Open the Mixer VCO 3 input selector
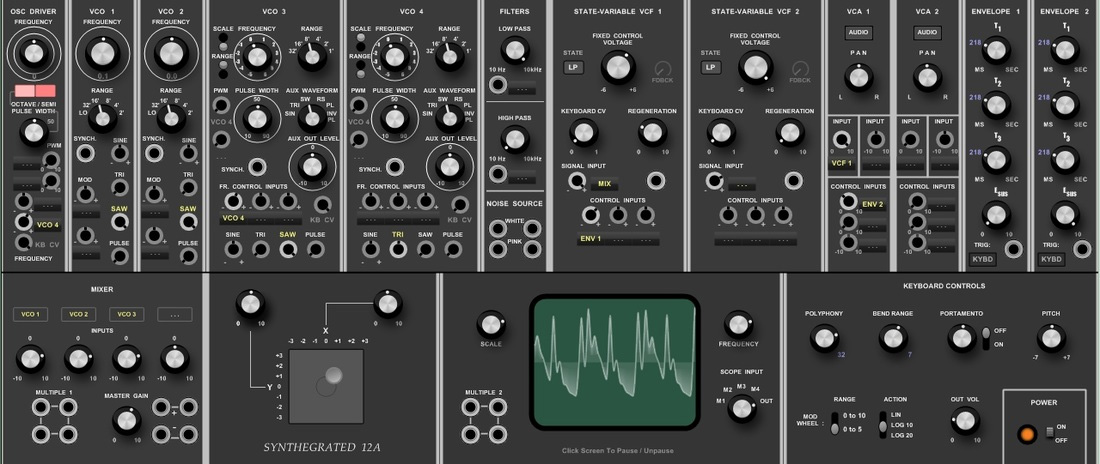This screenshot has width=1100, height=464. pyautogui.click(x=126, y=314)
